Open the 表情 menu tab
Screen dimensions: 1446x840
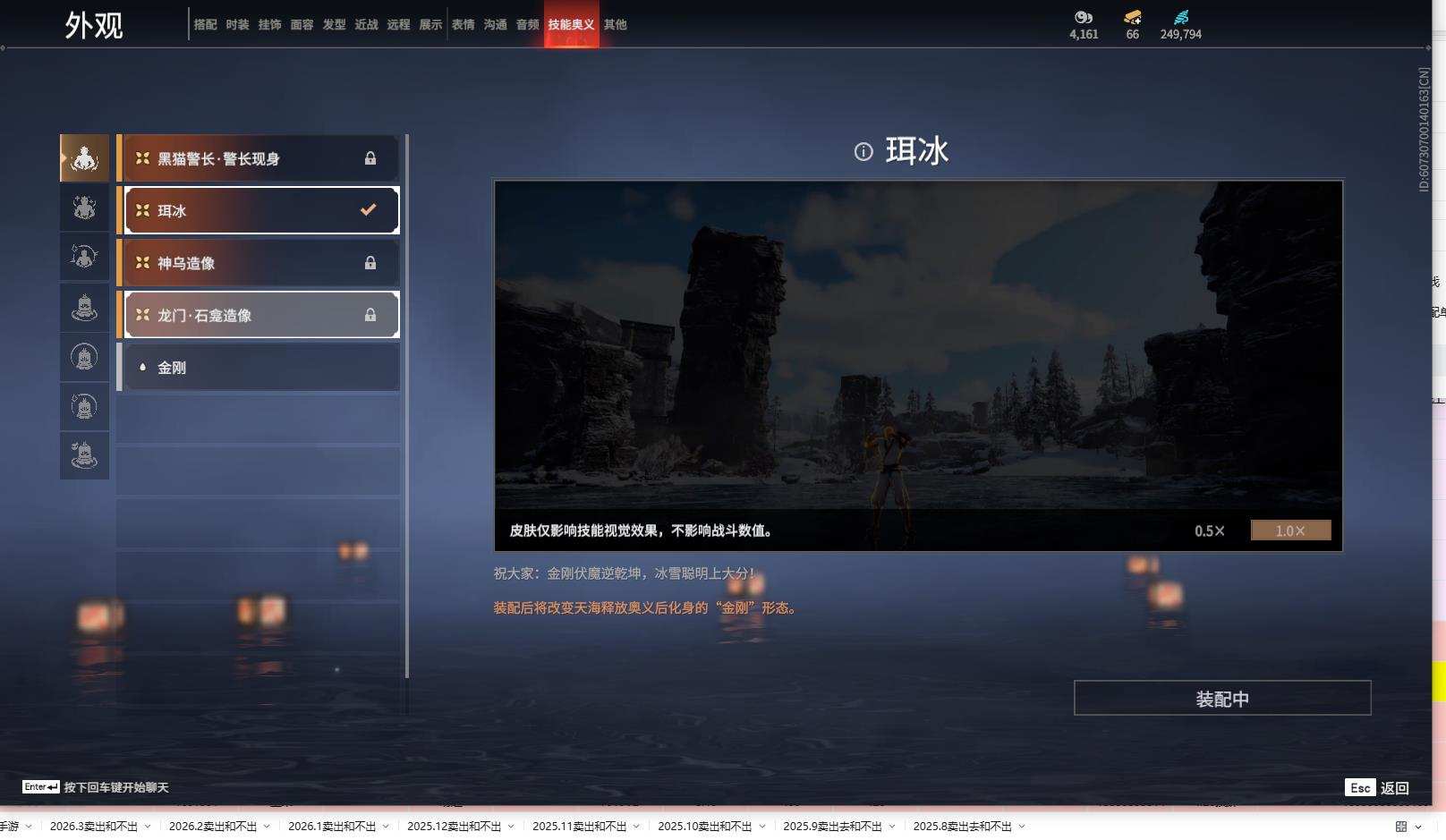pyautogui.click(x=463, y=24)
